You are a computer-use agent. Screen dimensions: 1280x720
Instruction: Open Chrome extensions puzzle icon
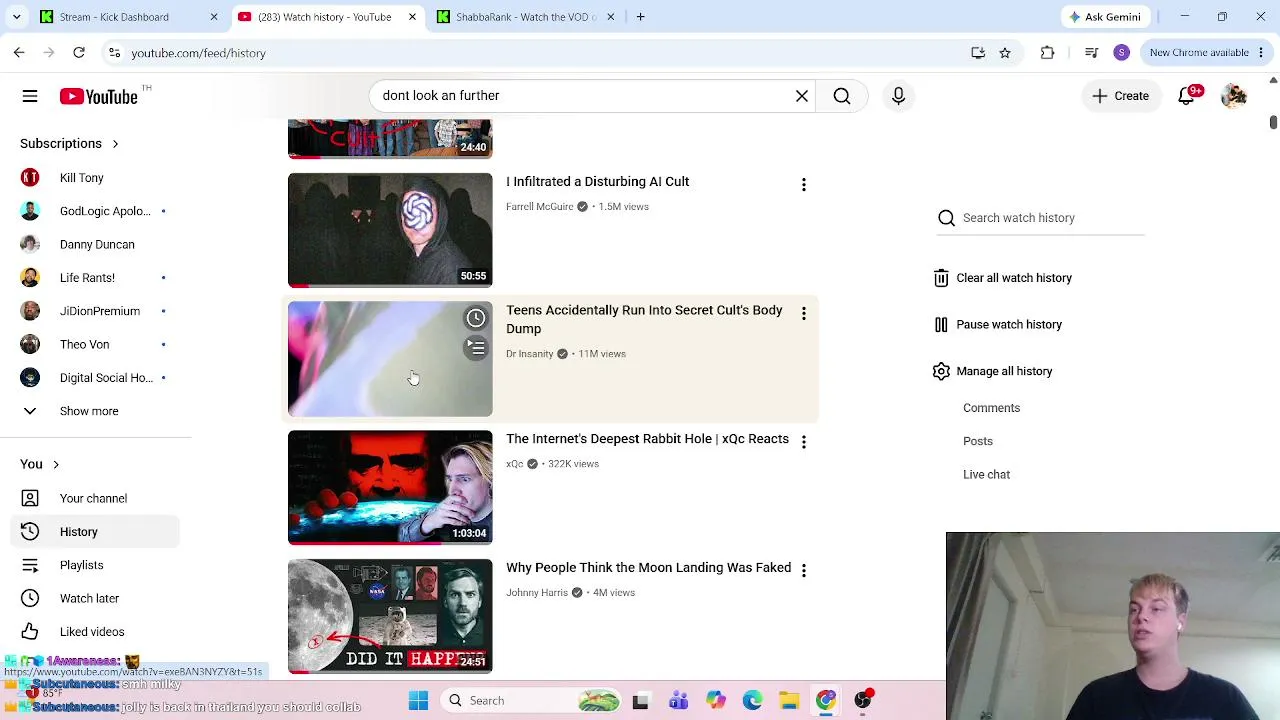point(1047,53)
